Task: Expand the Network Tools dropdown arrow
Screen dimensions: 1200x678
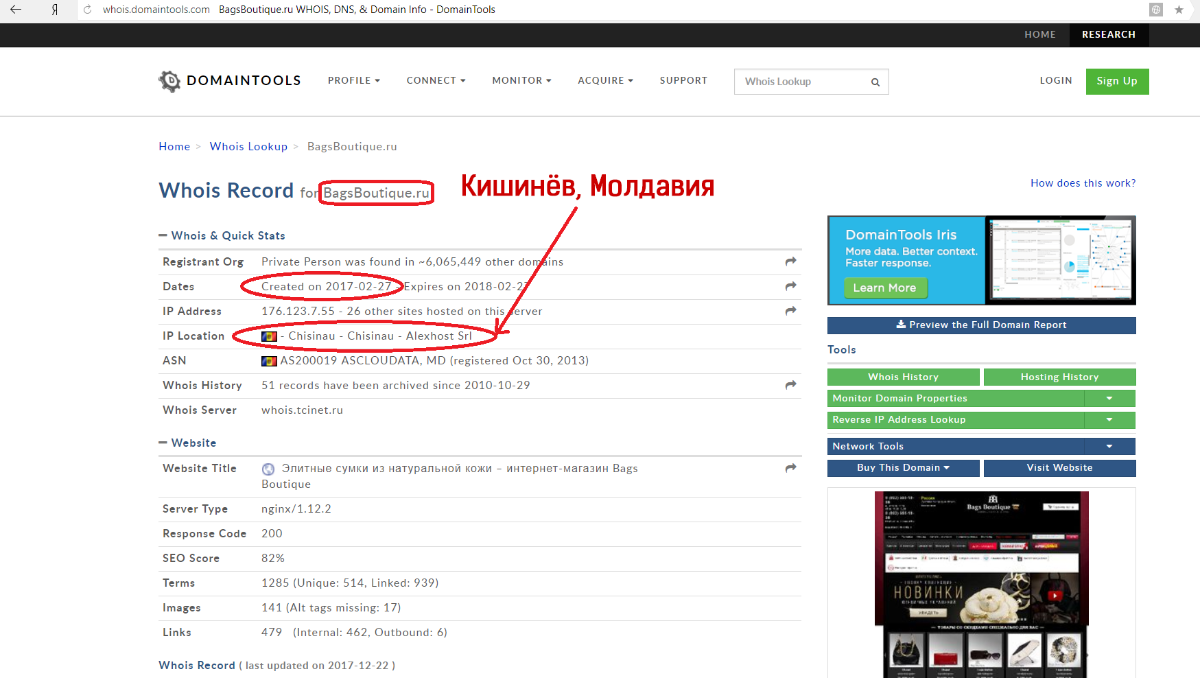Action: [x=1110, y=447]
